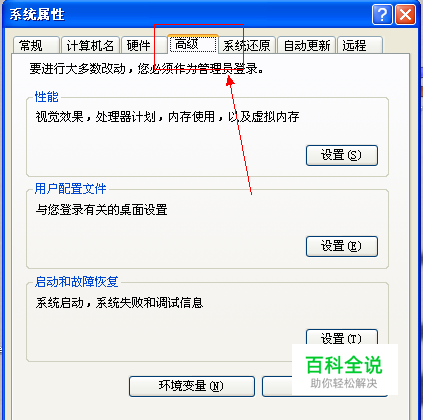Open performance 设置(S) button
Viewport: 423px width, 420px height.
[x=342, y=155]
